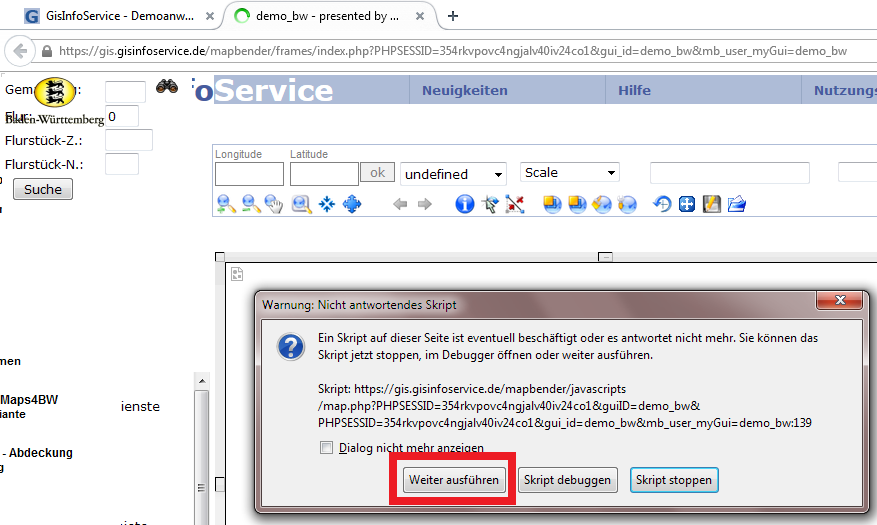
Task: Click the wide text field right of Scale
Action: click(x=729, y=173)
